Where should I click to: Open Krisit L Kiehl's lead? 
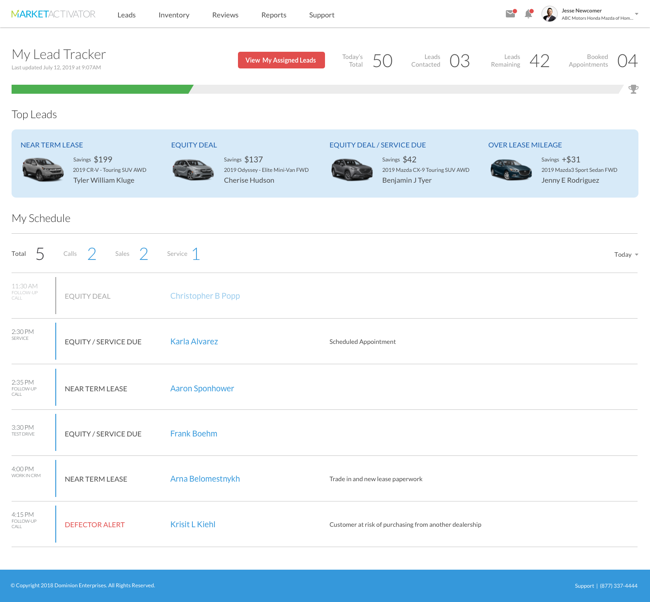(x=193, y=524)
